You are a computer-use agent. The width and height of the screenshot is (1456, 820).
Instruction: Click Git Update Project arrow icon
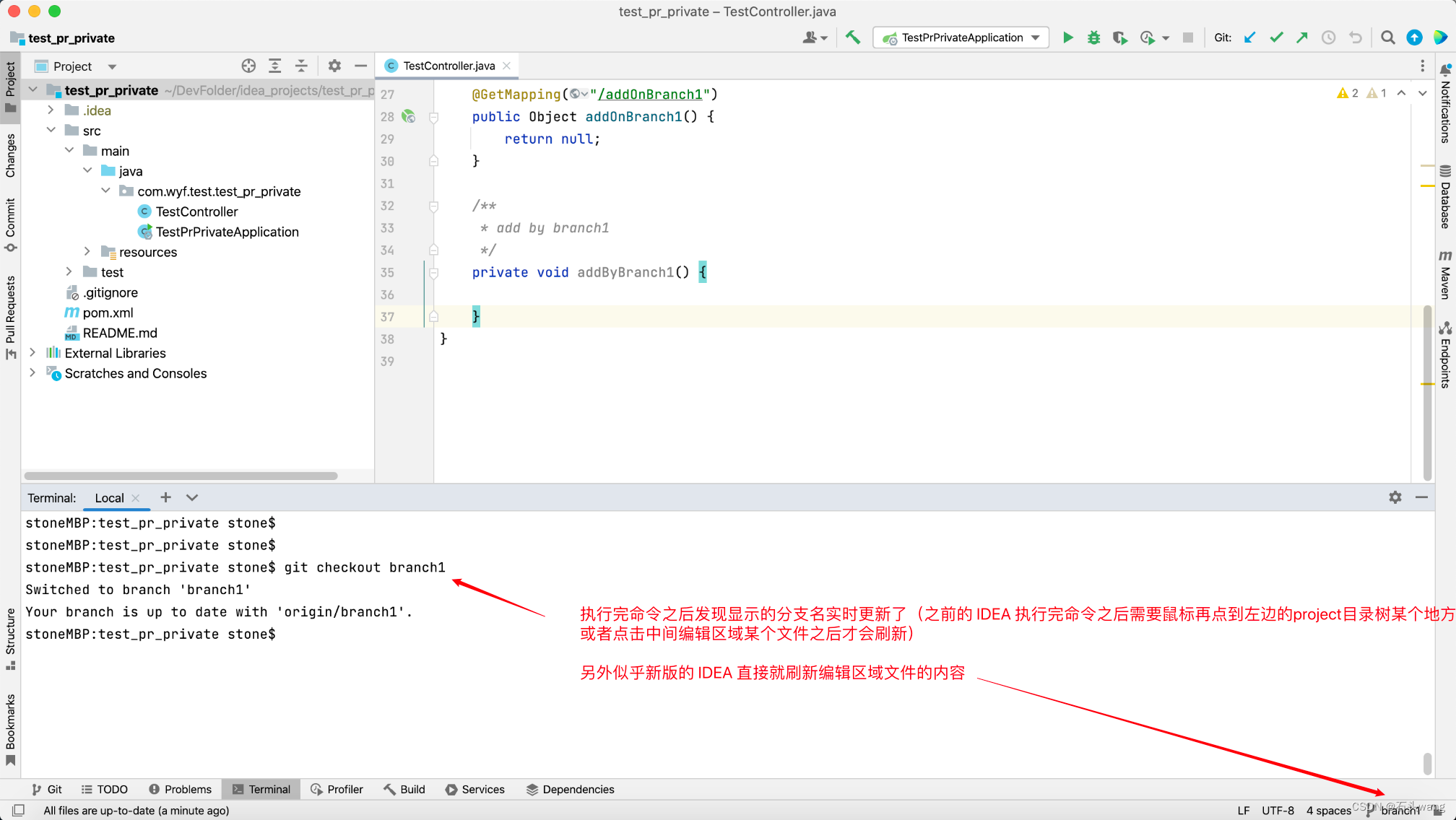coord(1250,38)
